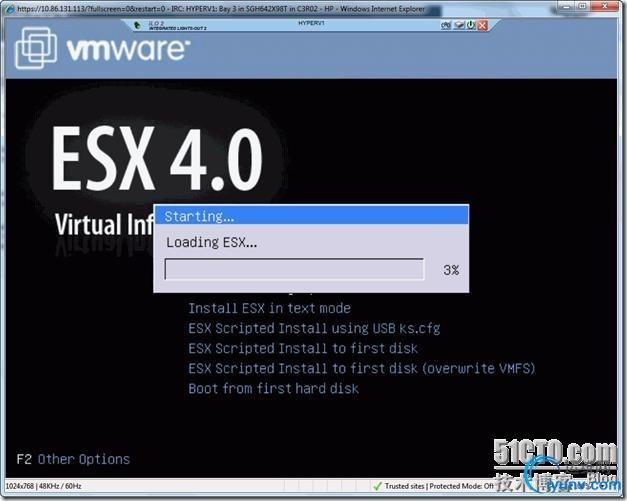Click the iLO pin icon in the remote console bar
Viewport: 627px width, 501px height.
[x=137, y=25]
